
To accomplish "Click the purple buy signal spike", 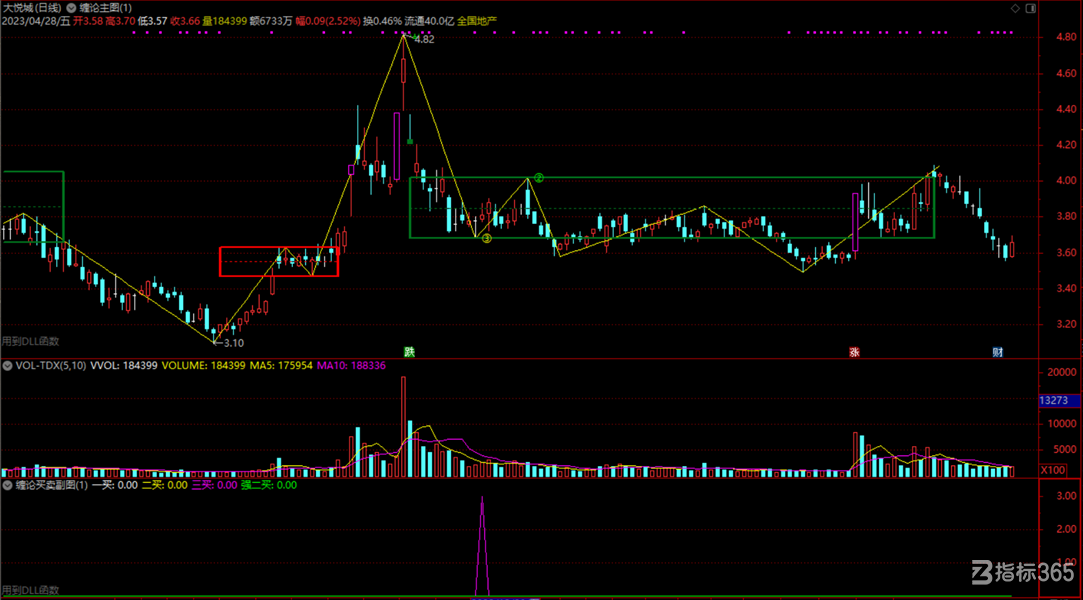I will click(482, 545).
